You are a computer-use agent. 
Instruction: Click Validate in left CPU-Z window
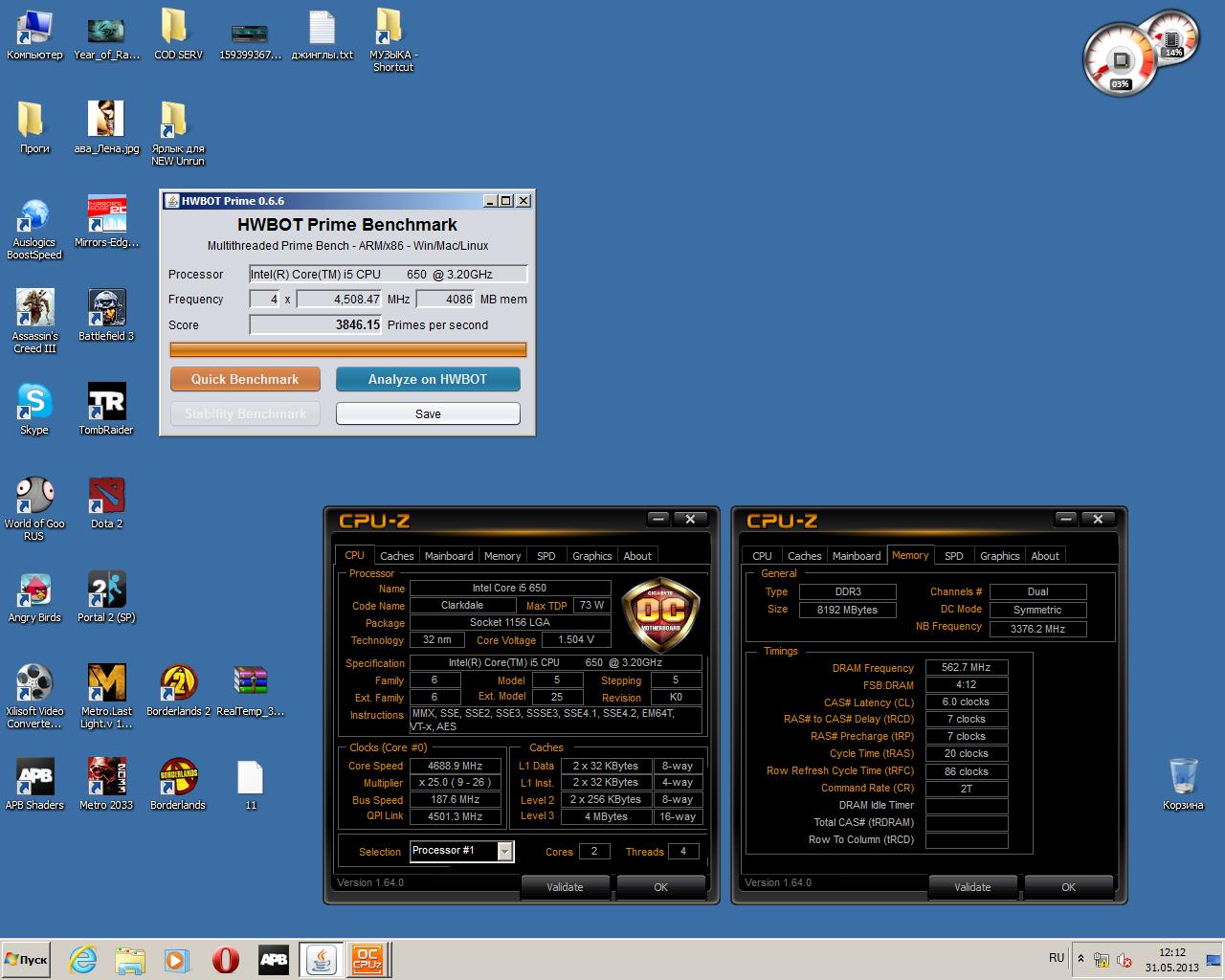pos(565,887)
